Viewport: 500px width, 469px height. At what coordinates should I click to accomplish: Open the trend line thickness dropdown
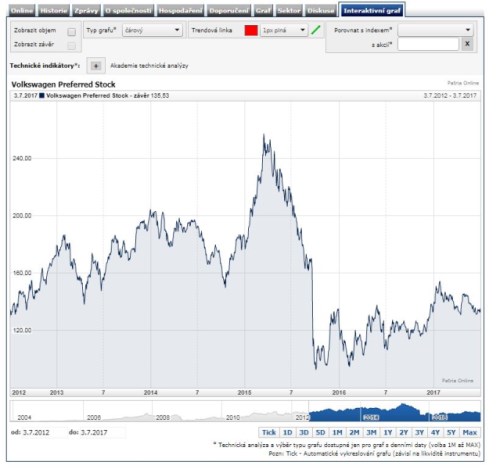[284, 30]
